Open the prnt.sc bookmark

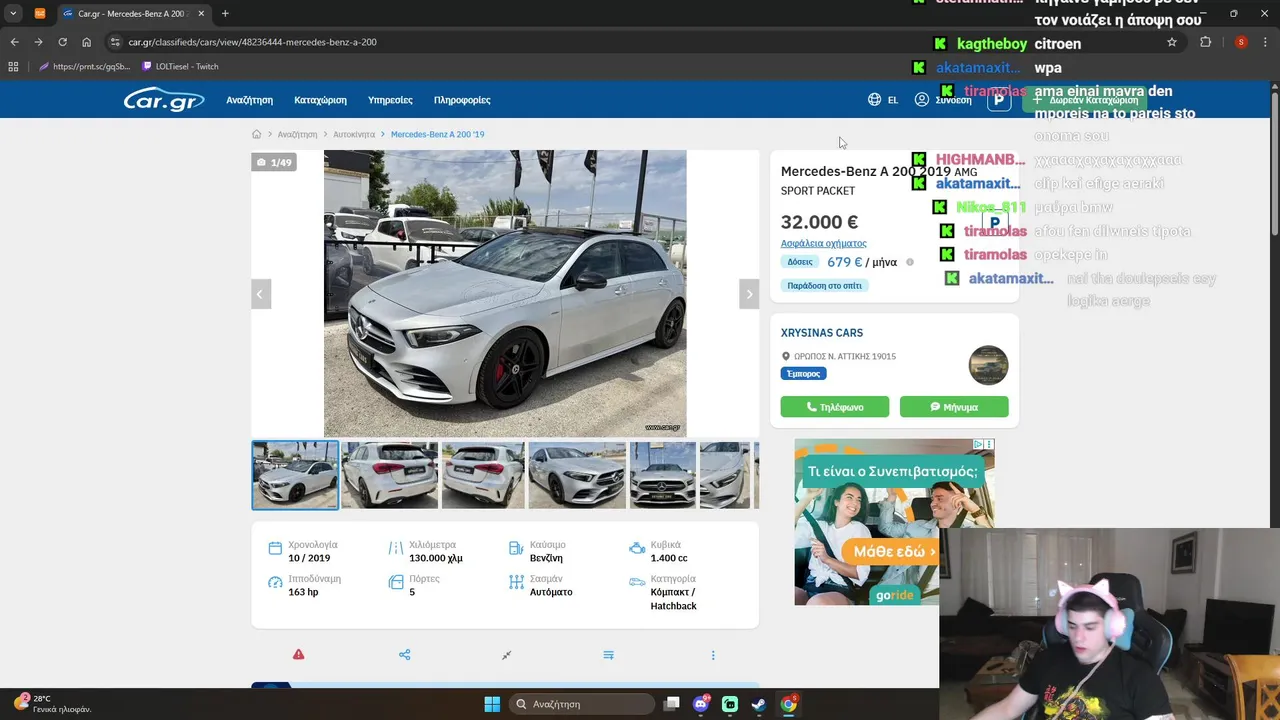[x=84, y=66]
